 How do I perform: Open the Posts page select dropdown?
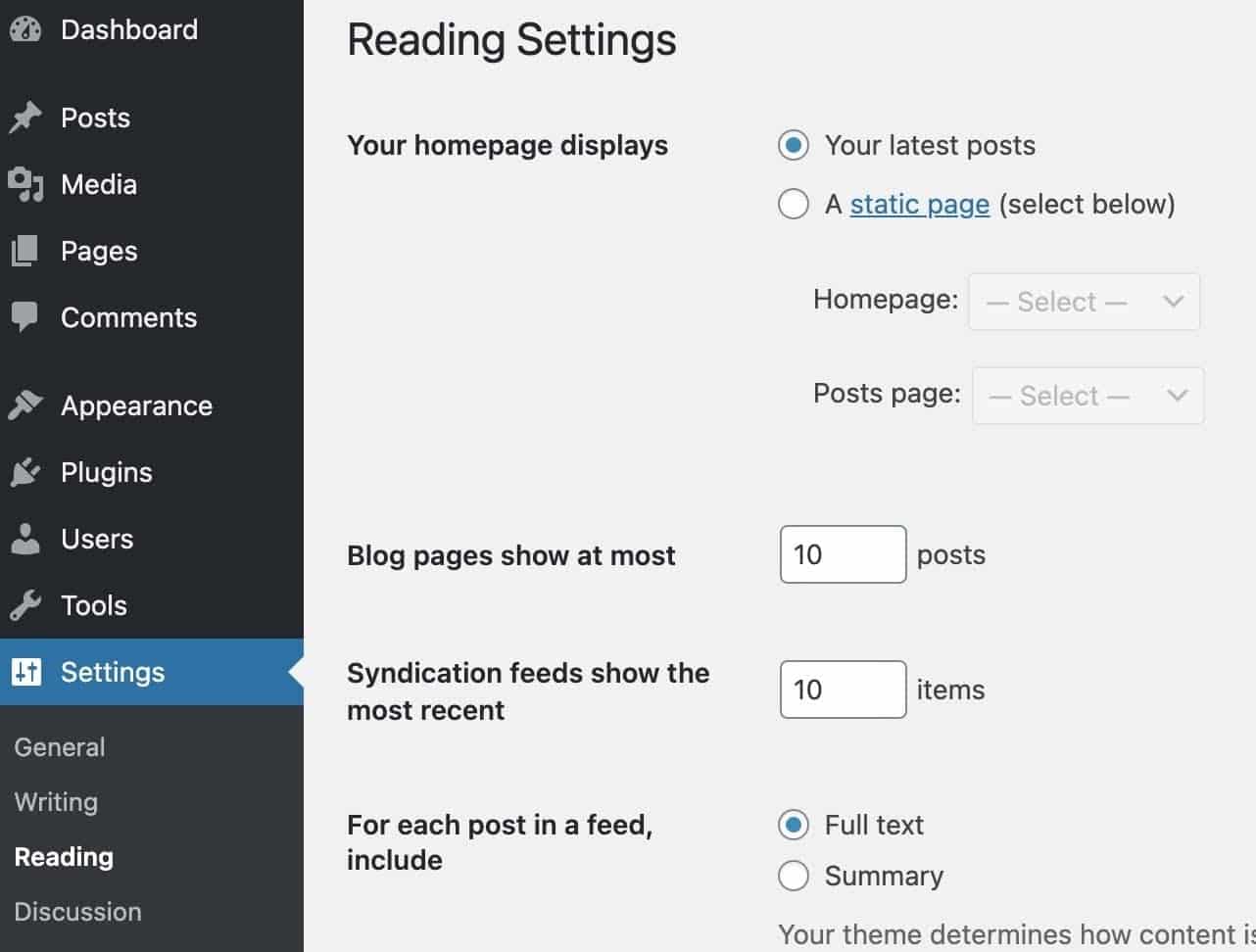tap(1087, 396)
